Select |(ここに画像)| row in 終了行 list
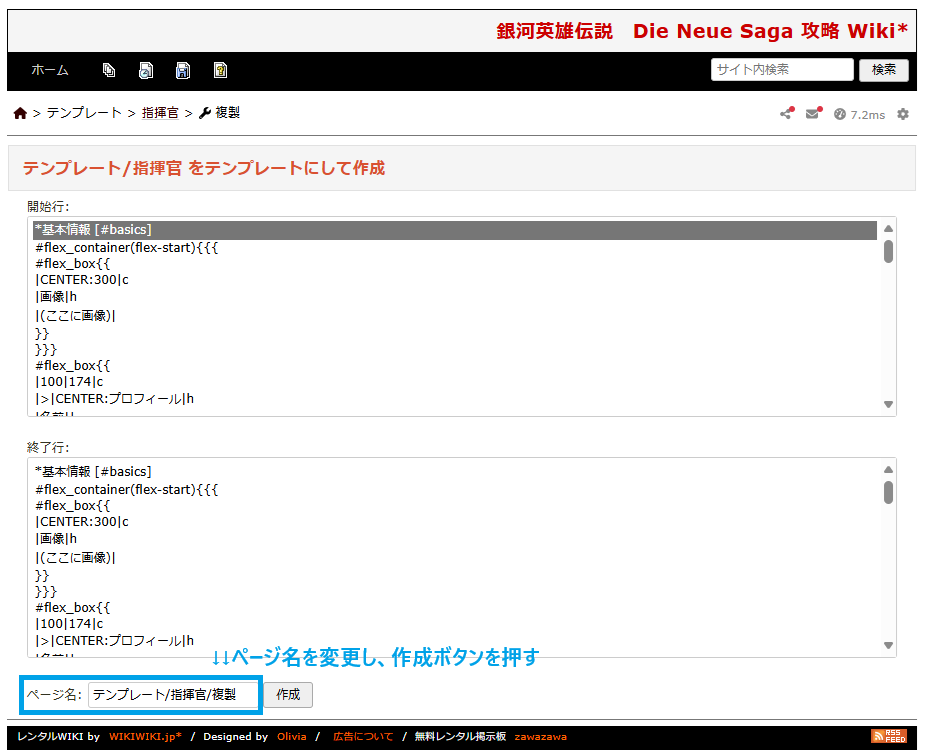 click(x=455, y=557)
